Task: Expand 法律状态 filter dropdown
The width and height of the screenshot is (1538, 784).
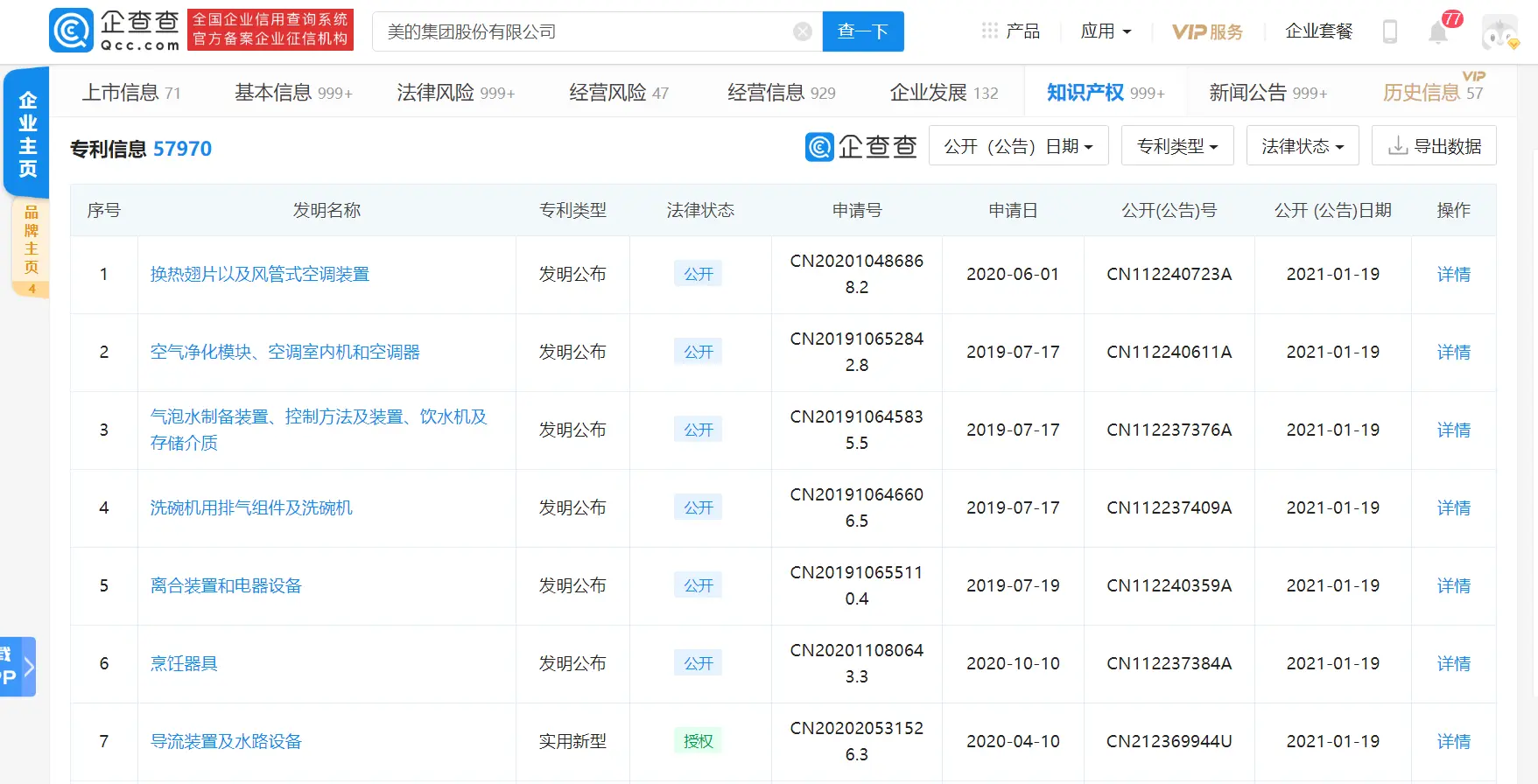Action: pyautogui.click(x=1303, y=146)
